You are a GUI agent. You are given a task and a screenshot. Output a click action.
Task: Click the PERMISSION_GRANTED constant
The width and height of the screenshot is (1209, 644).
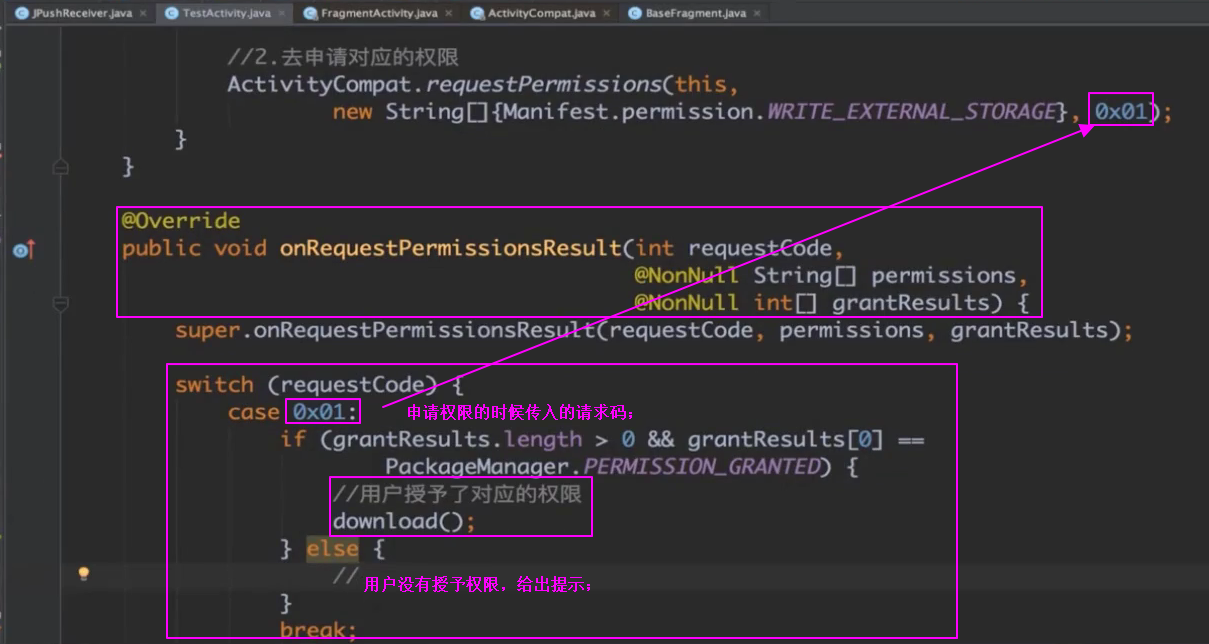(x=702, y=467)
